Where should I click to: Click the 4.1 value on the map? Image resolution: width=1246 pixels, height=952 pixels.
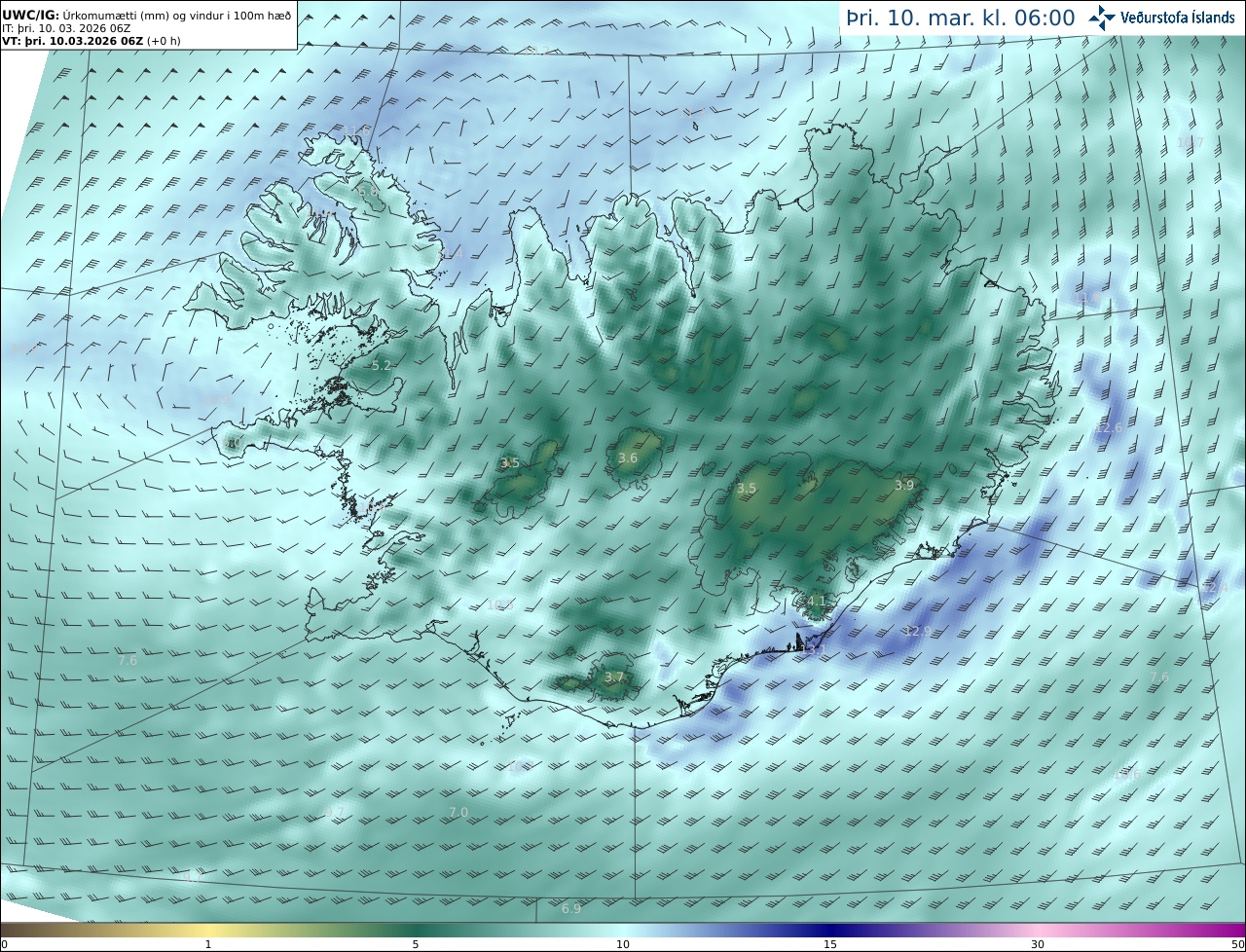pos(816,602)
